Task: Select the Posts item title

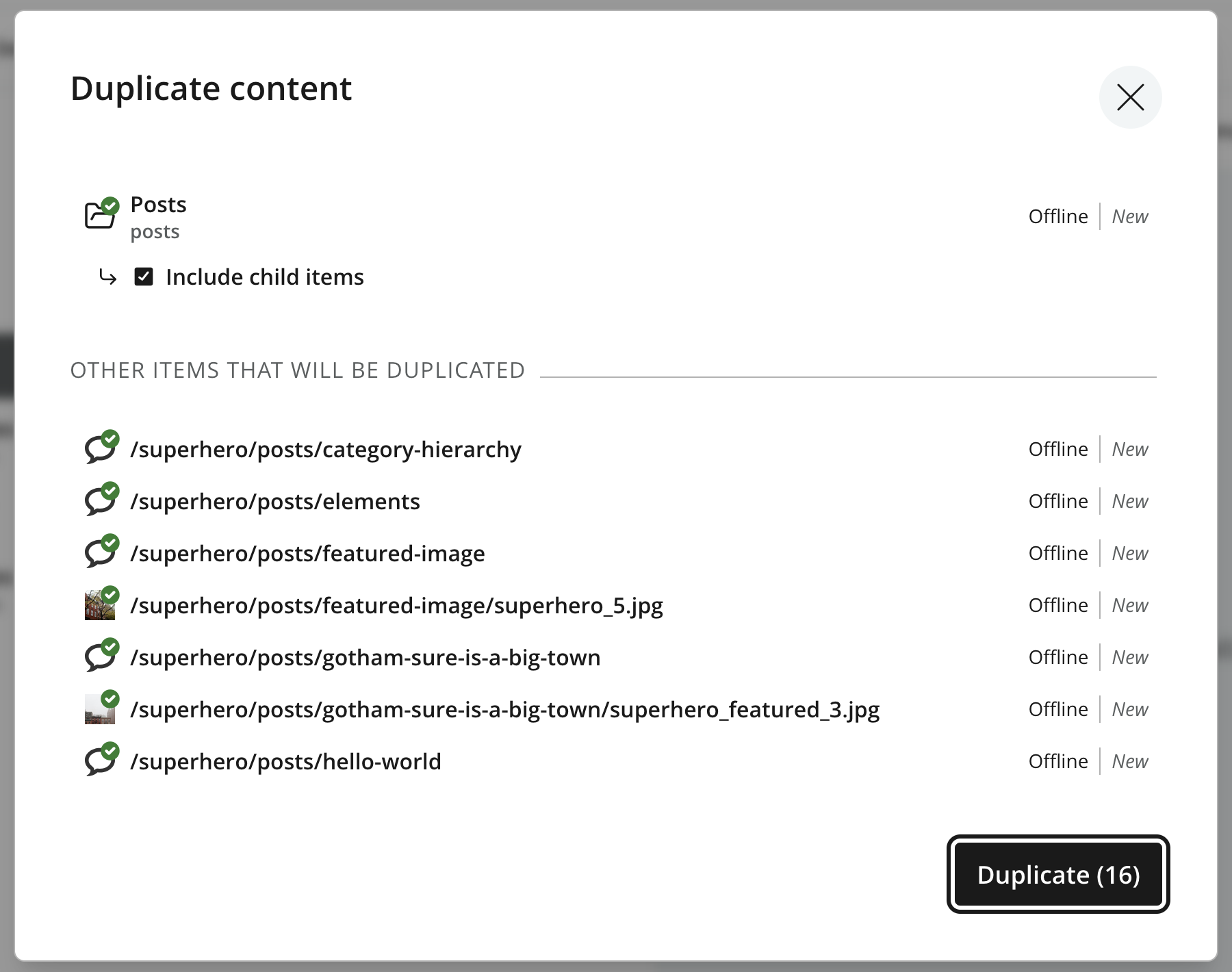Action: click(x=158, y=204)
